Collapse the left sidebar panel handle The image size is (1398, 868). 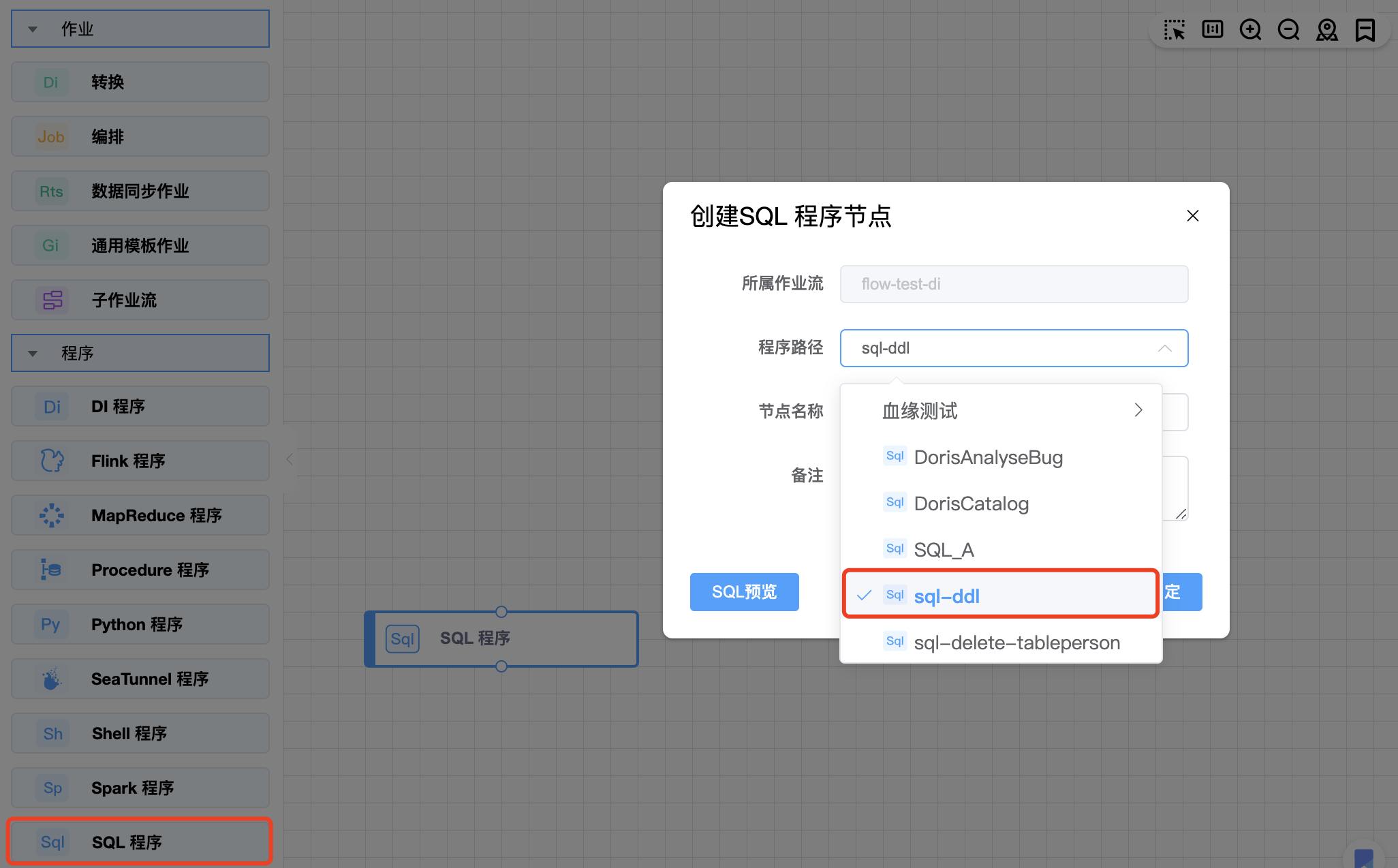[290, 459]
